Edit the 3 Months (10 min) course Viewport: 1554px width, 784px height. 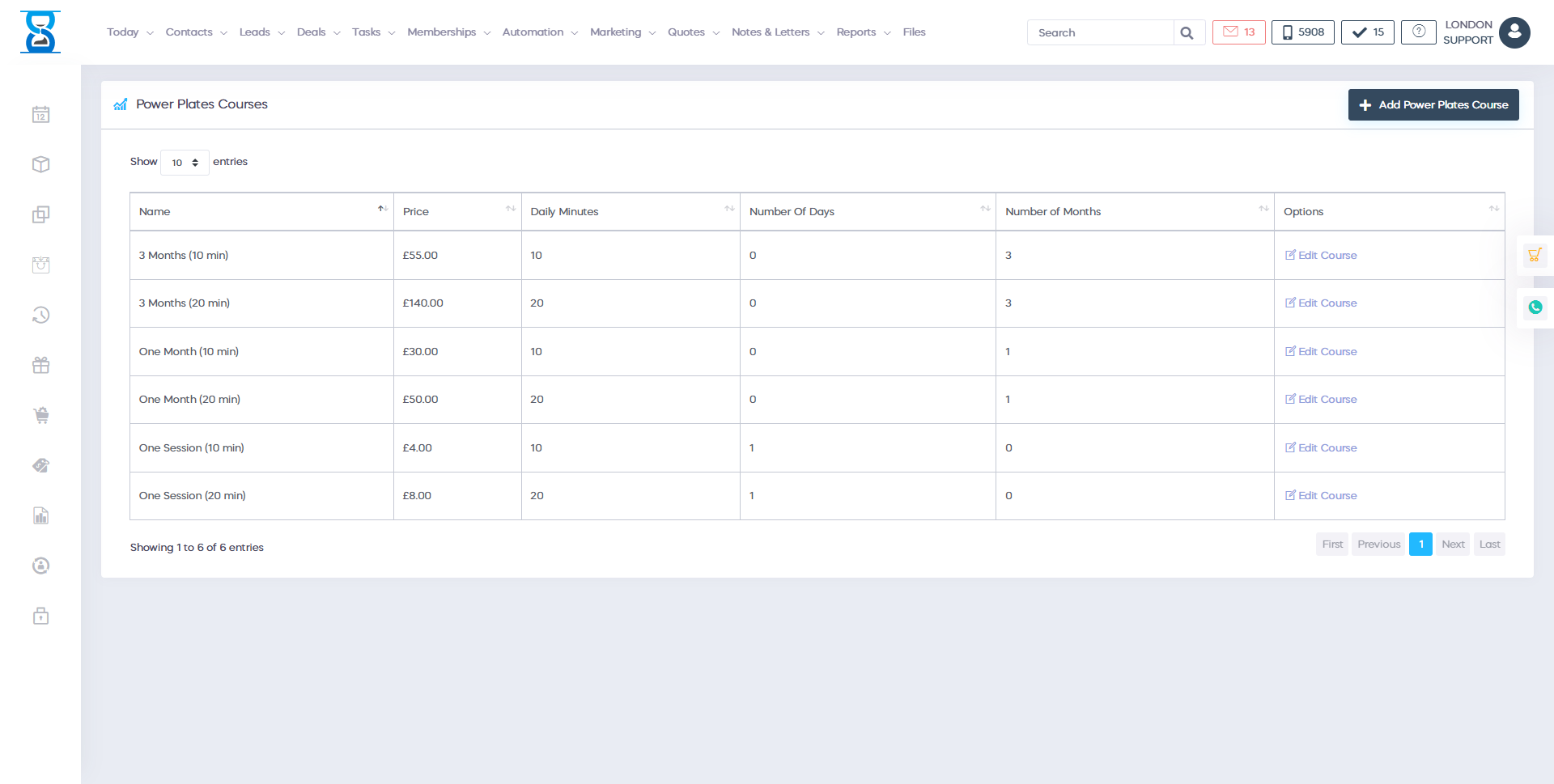1321,256
